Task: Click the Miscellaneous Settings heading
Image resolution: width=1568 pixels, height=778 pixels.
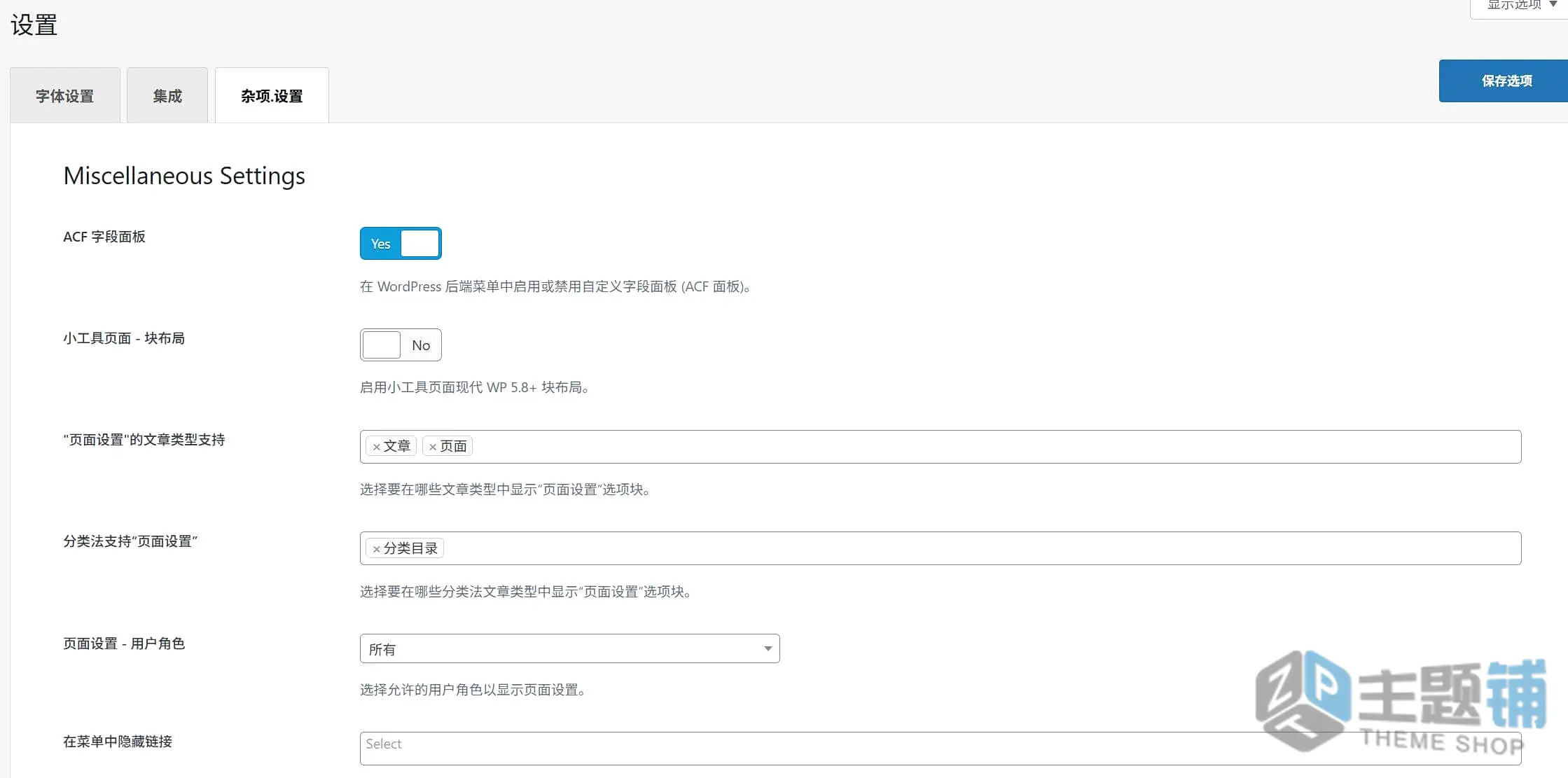Action: click(184, 176)
